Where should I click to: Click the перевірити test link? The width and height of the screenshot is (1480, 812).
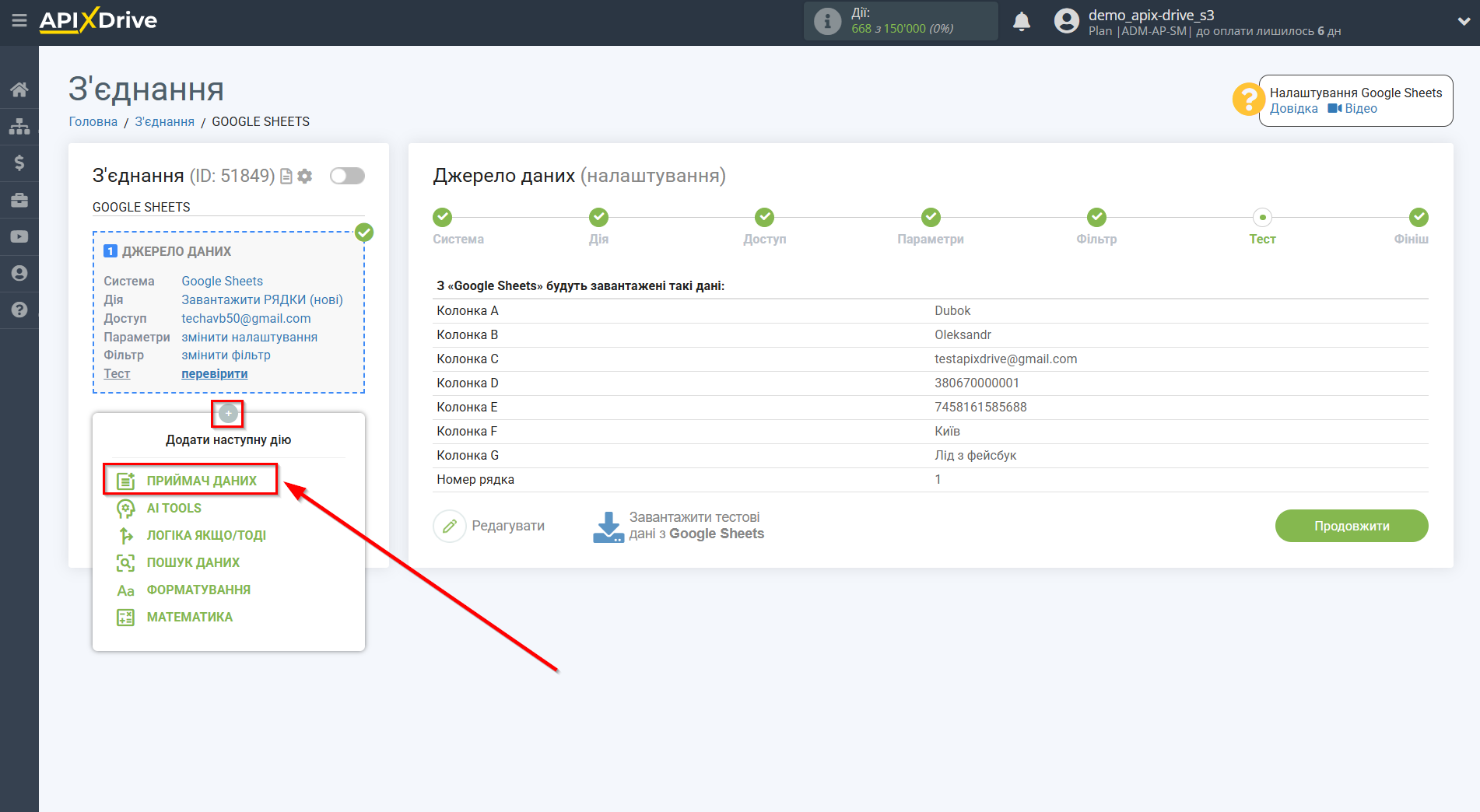[x=214, y=373]
